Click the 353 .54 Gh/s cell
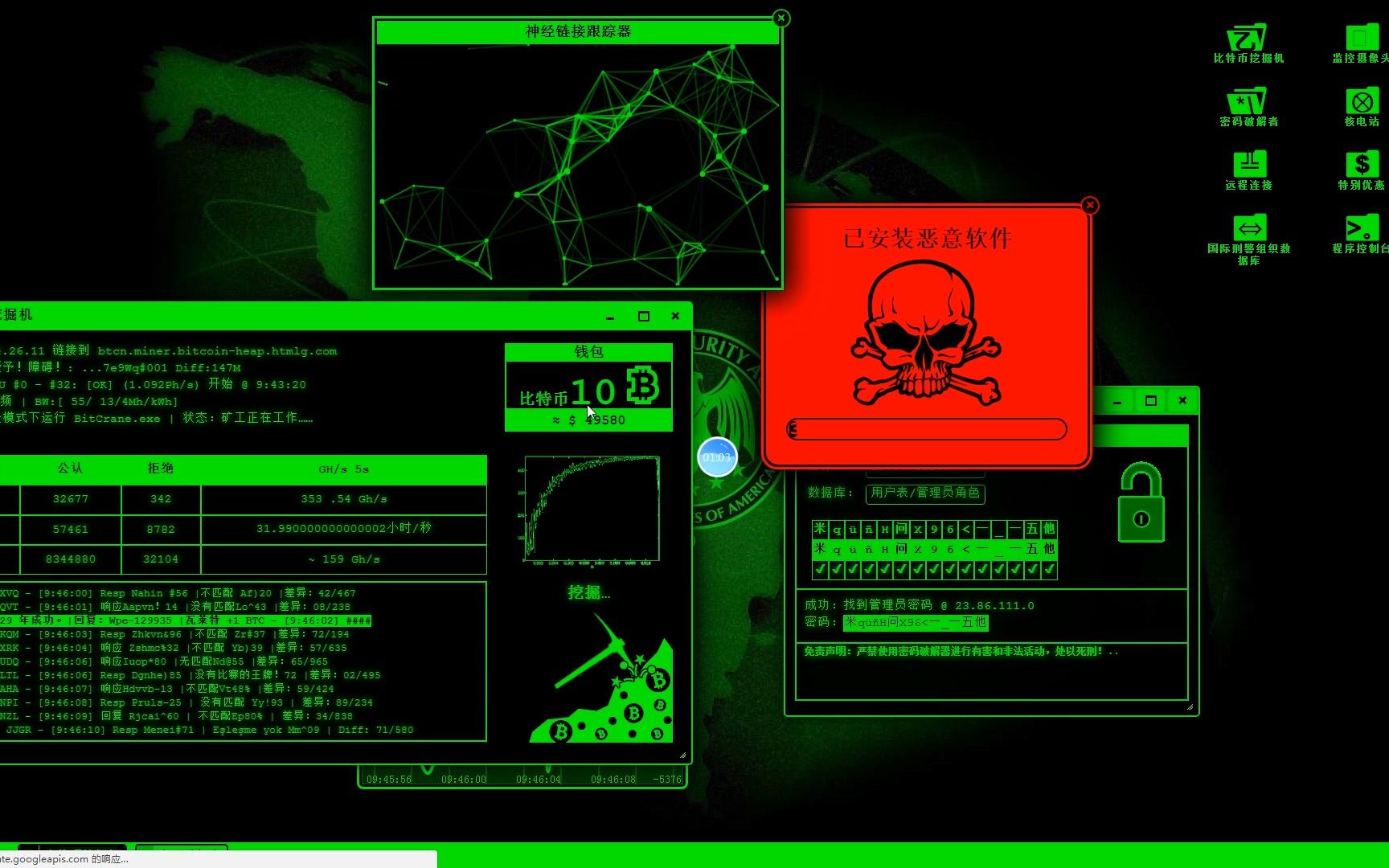This screenshot has width=1389, height=868. click(343, 499)
